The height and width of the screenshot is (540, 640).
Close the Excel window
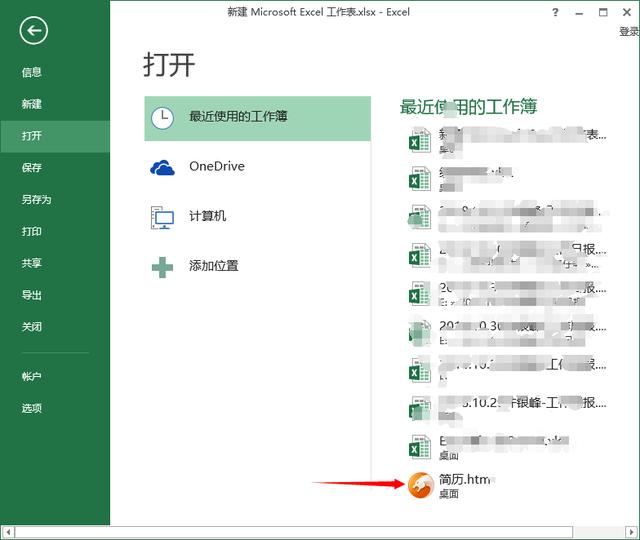627,12
